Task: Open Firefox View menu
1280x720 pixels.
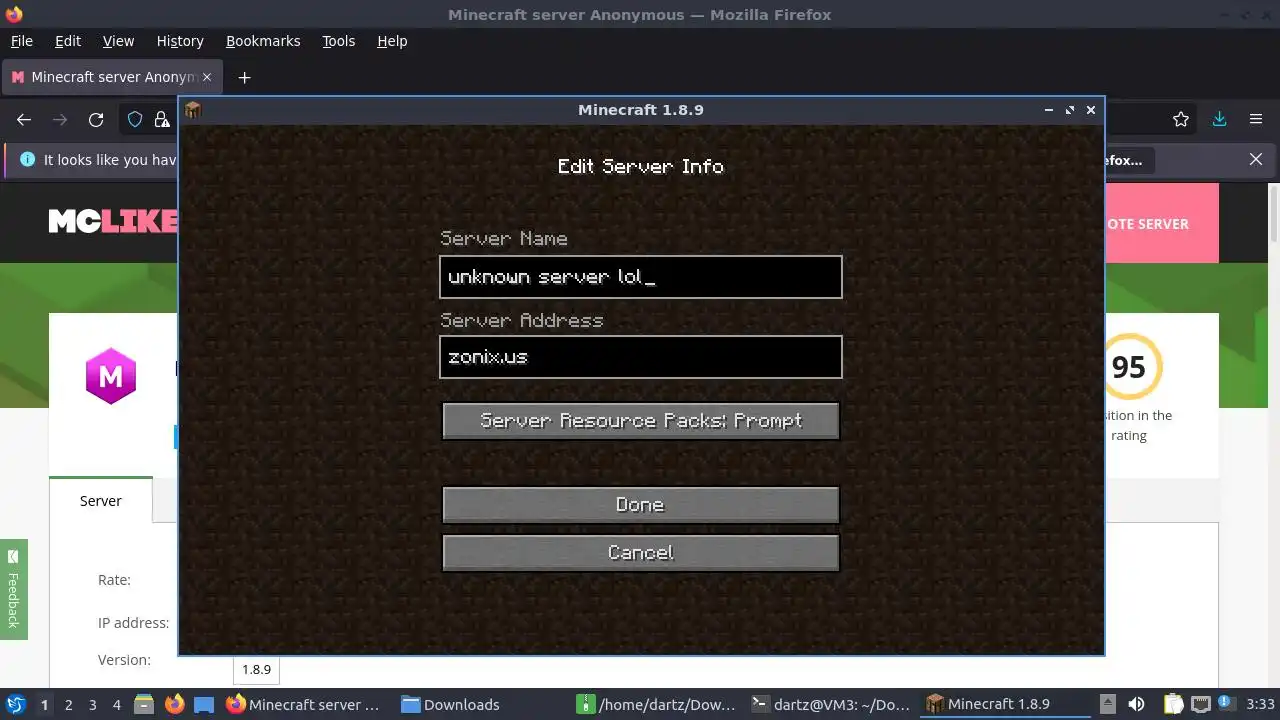Action: (x=118, y=41)
